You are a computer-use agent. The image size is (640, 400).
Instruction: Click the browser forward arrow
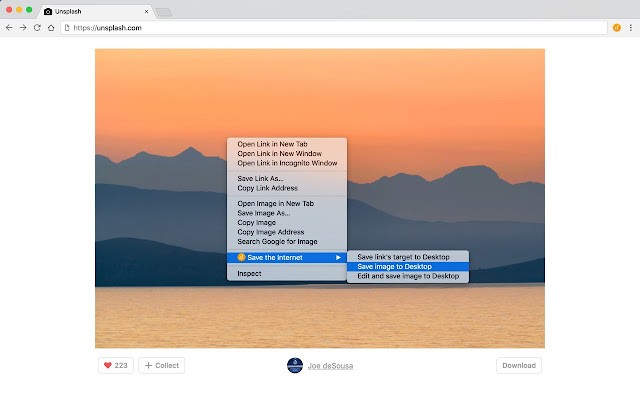pos(23,28)
